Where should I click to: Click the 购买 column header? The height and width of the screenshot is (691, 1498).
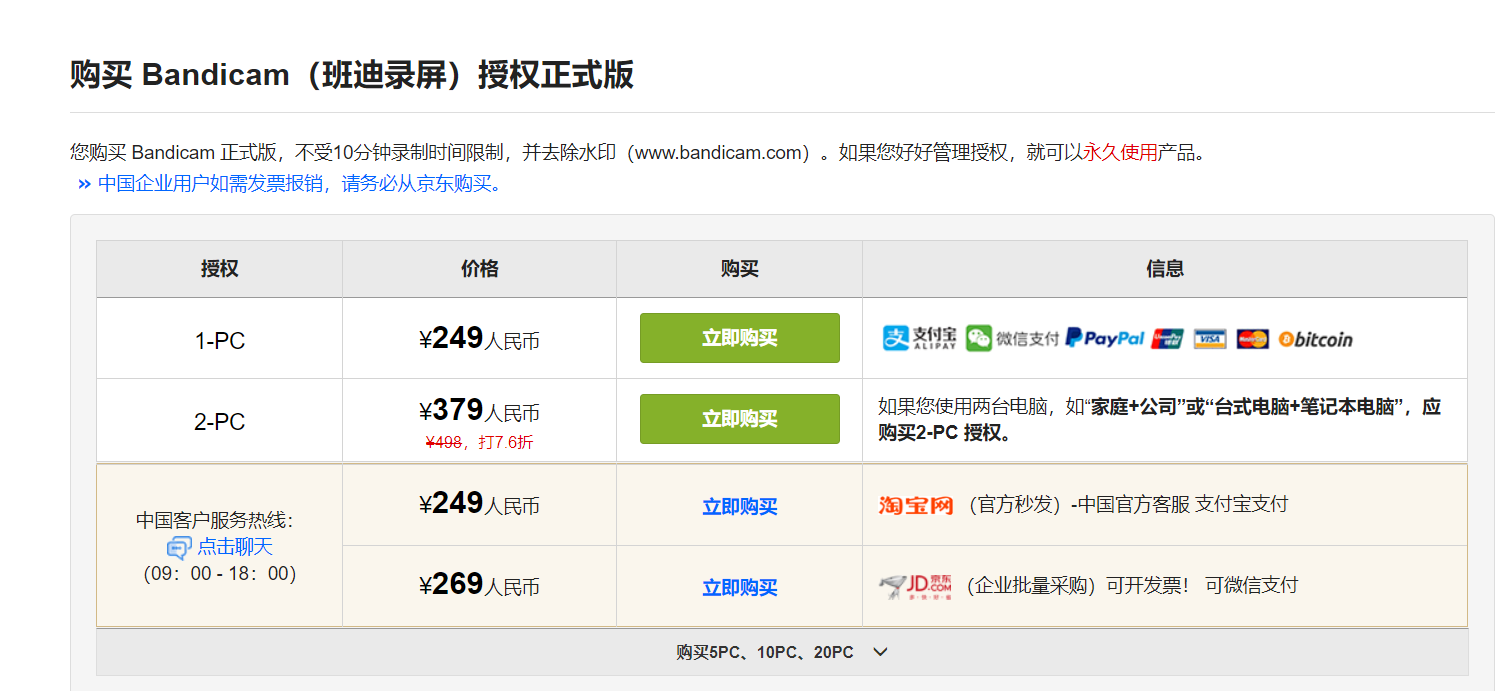pyautogui.click(x=740, y=269)
